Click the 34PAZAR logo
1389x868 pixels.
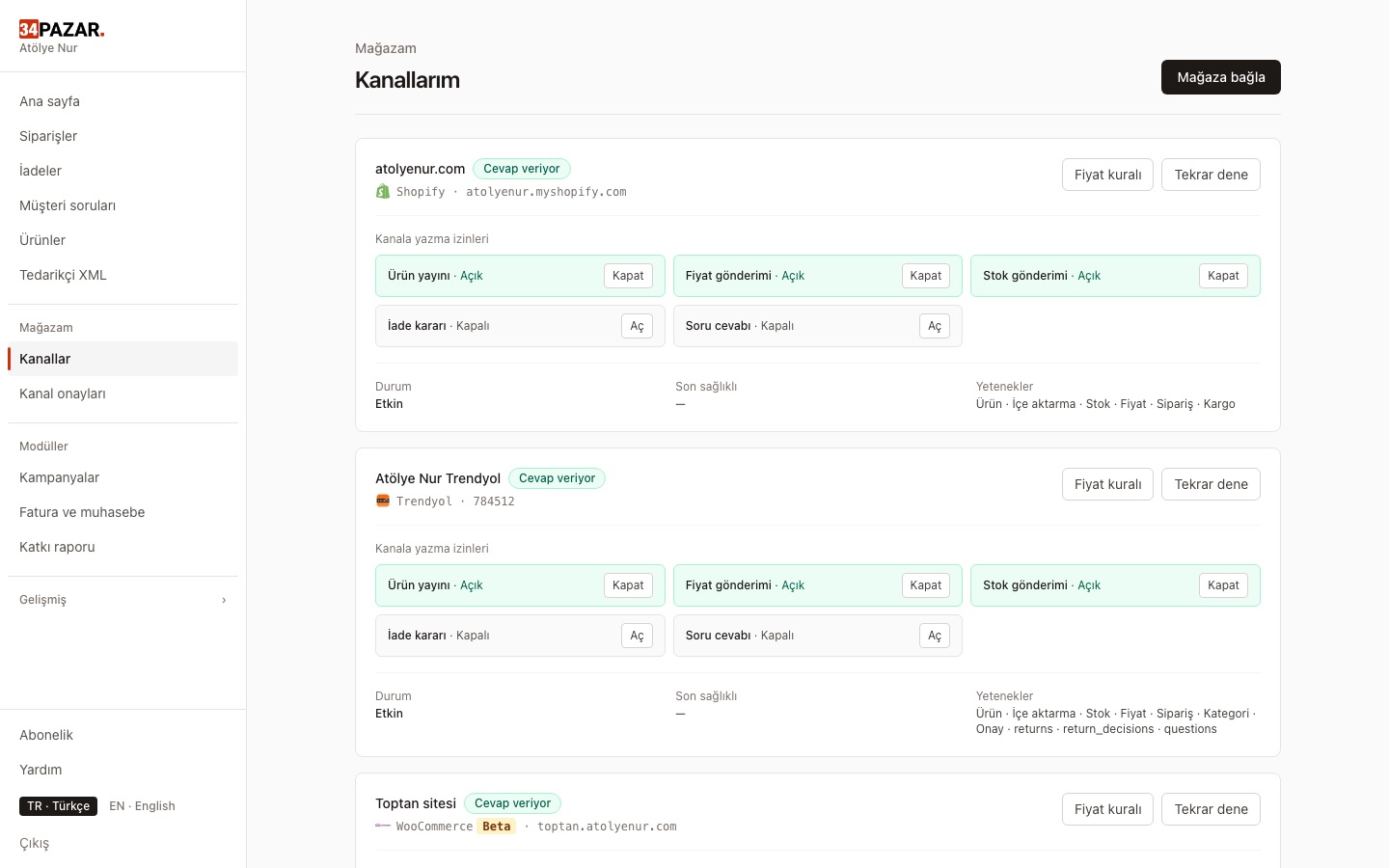pyautogui.click(x=62, y=29)
